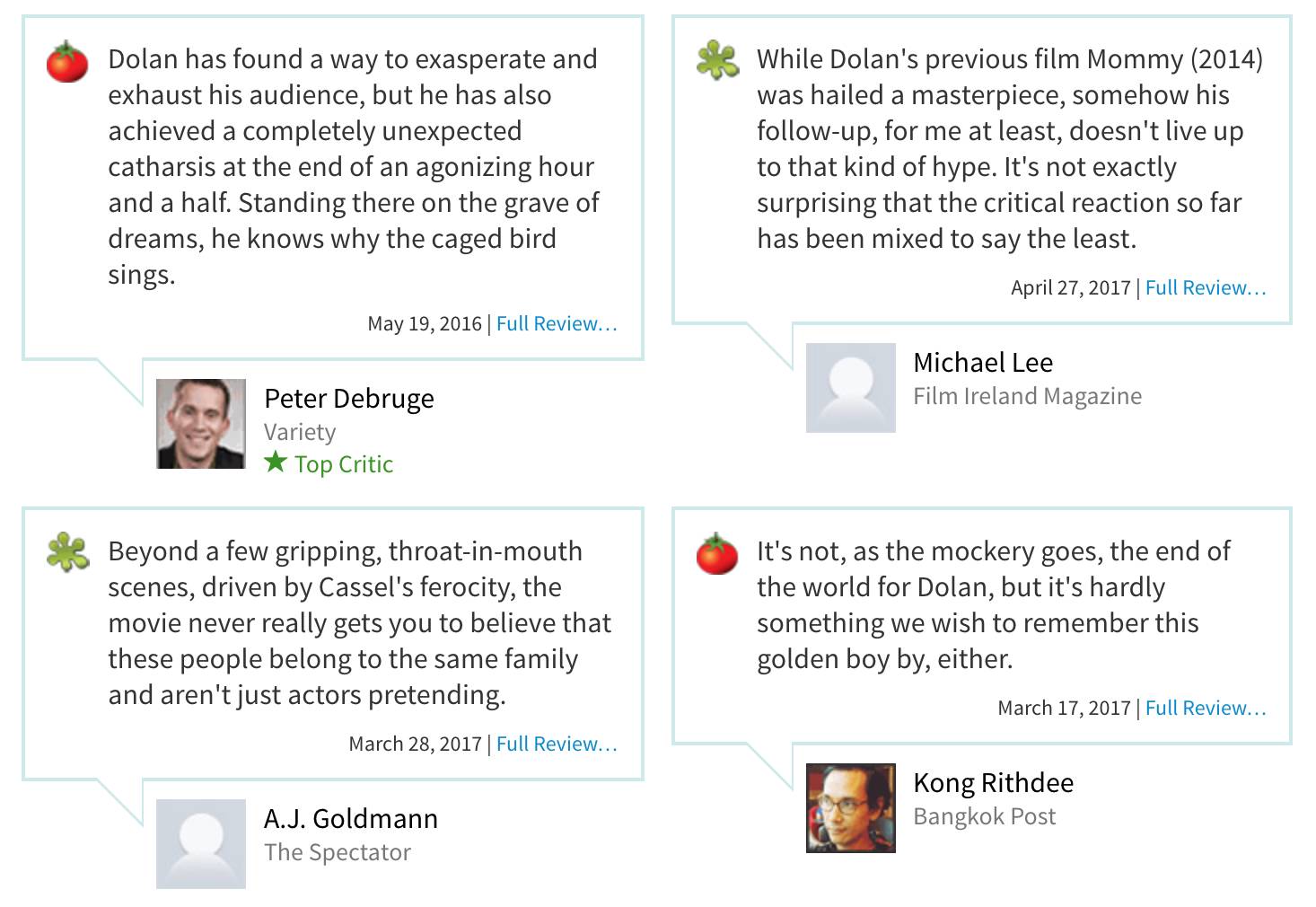This screenshot has width=1316, height=907.
Task: Click A.J. Goldmann's placeholder avatar
Action: 201,844
